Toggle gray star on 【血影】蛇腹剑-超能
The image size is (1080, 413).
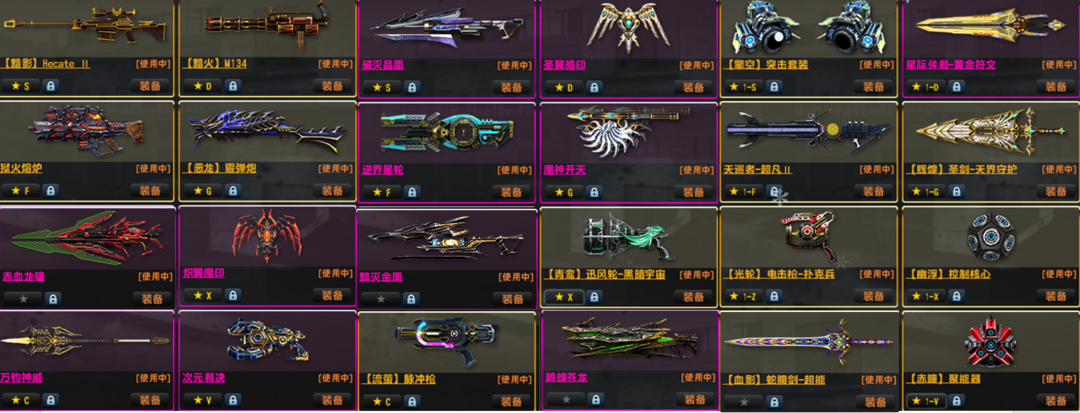(x=741, y=402)
